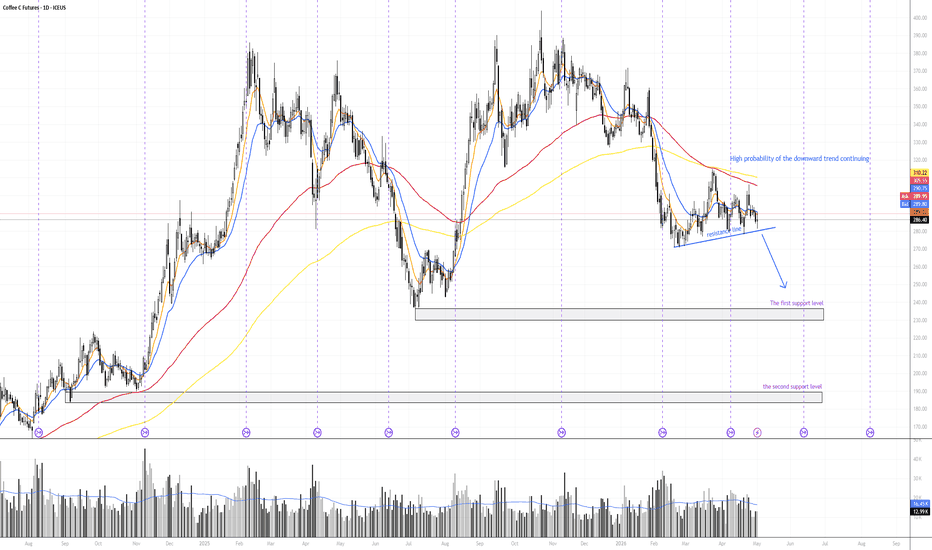
Task: Select the marker icon near Nov 2024
Action: tap(144, 432)
